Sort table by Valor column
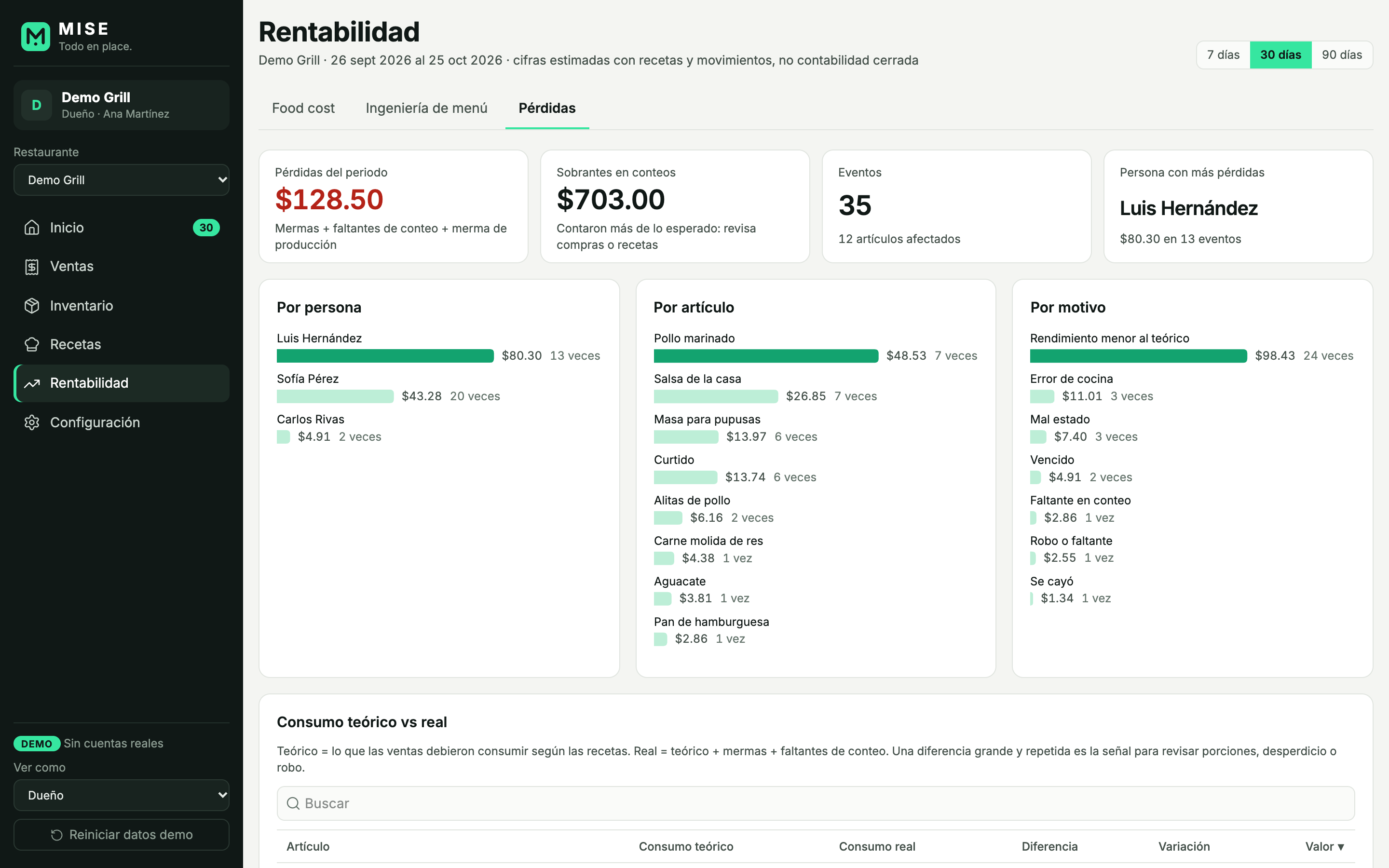 (1325, 846)
